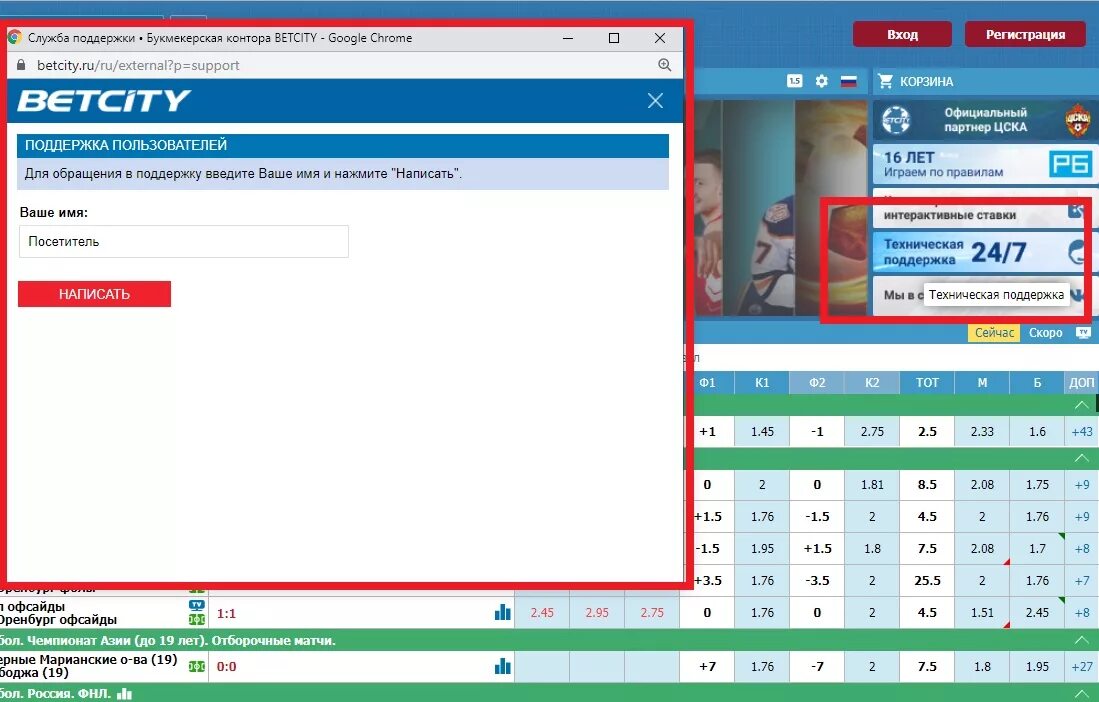The height and width of the screenshot is (702, 1099).
Task: Switch to the Сейчас tab
Action: click(x=994, y=333)
